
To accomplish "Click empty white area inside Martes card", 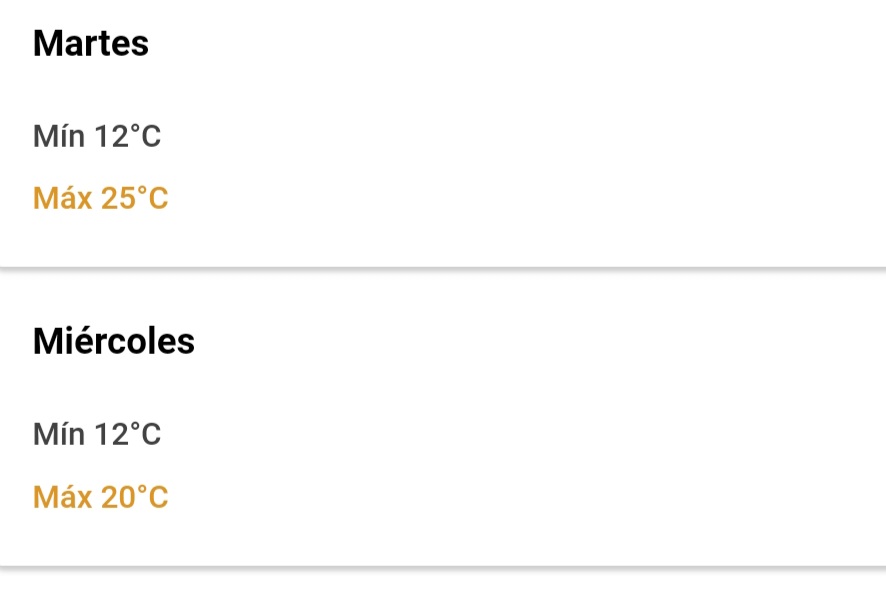I will (509, 136).
